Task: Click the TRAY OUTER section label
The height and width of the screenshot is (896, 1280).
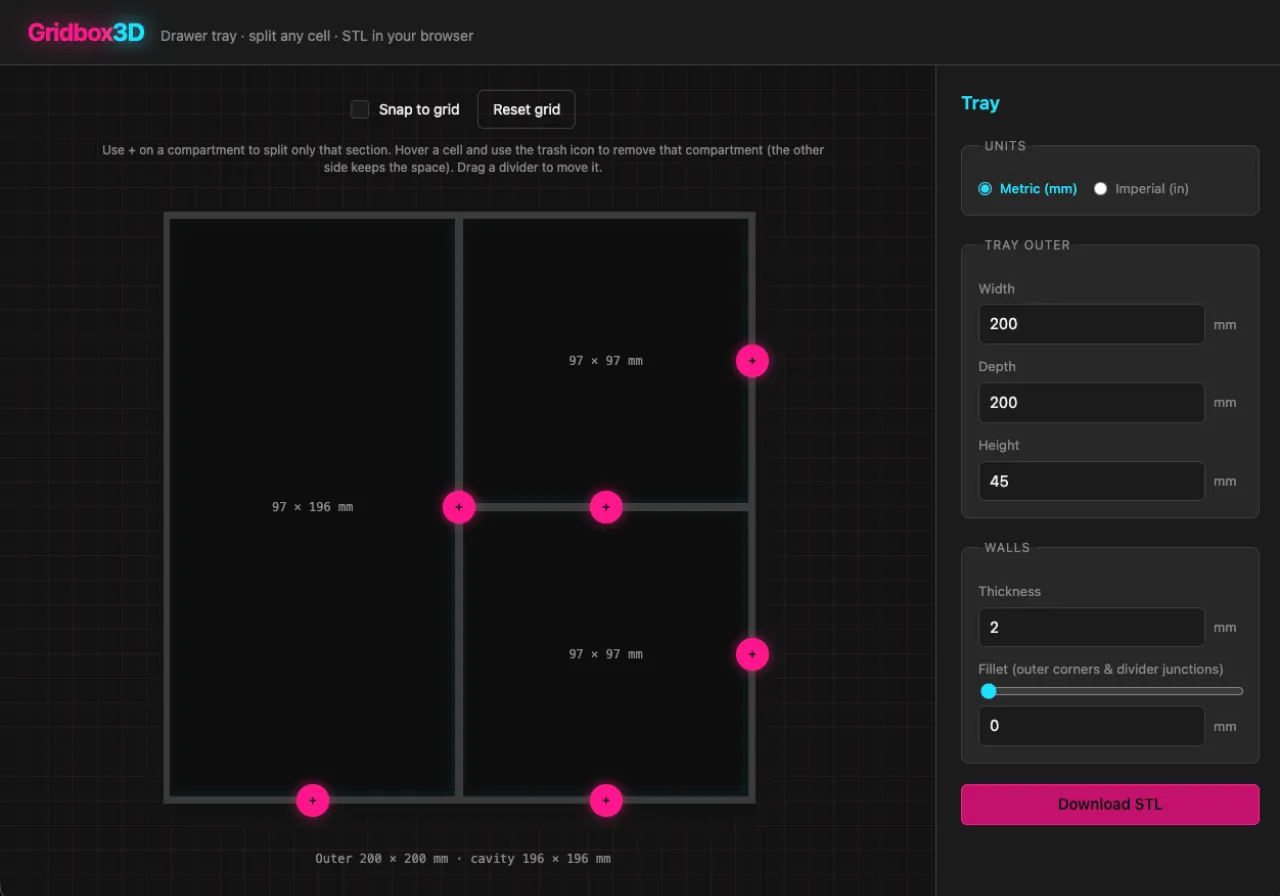Action: point(1027,245)
